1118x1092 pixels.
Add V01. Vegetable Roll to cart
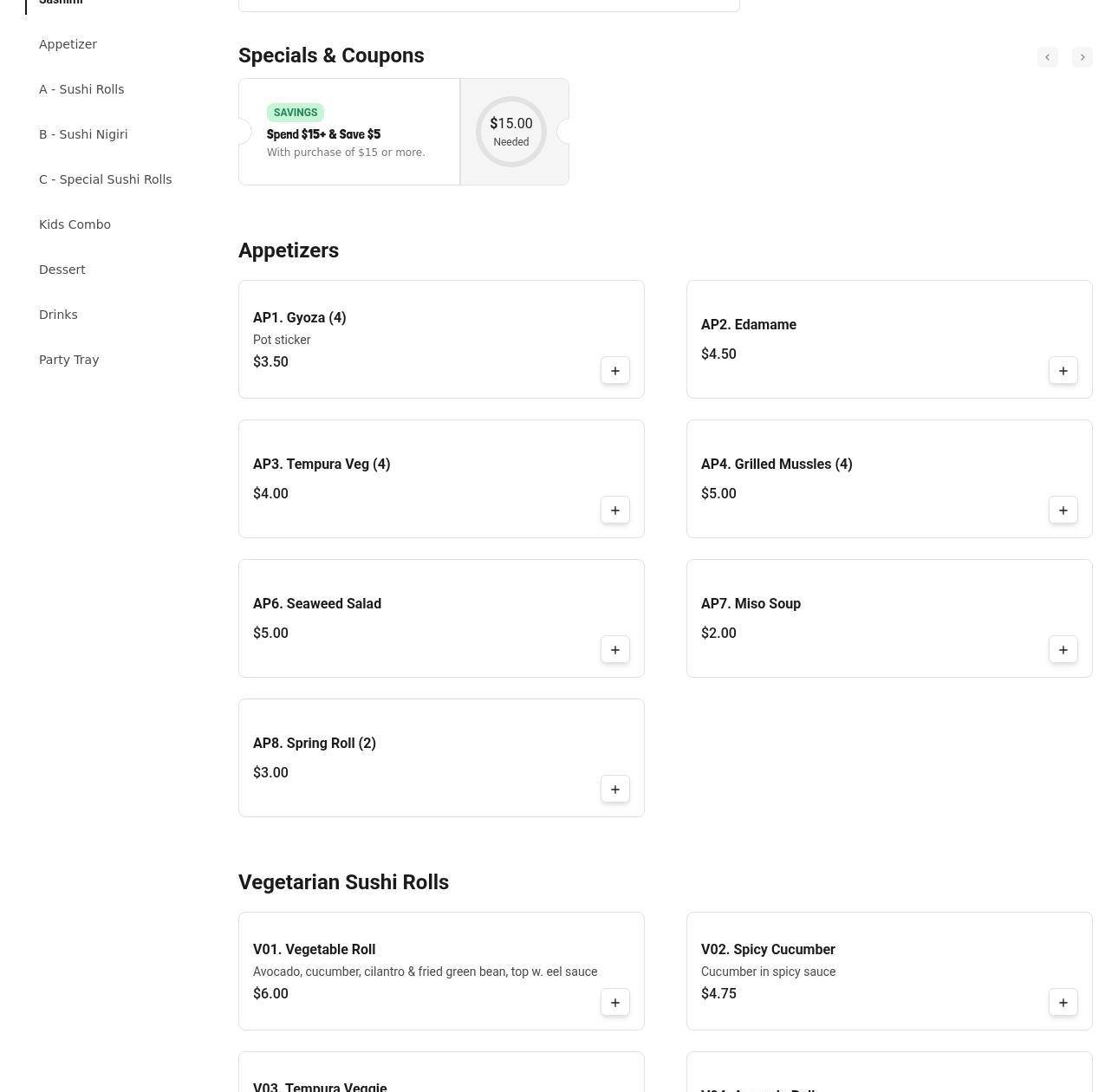point(614,1003)
